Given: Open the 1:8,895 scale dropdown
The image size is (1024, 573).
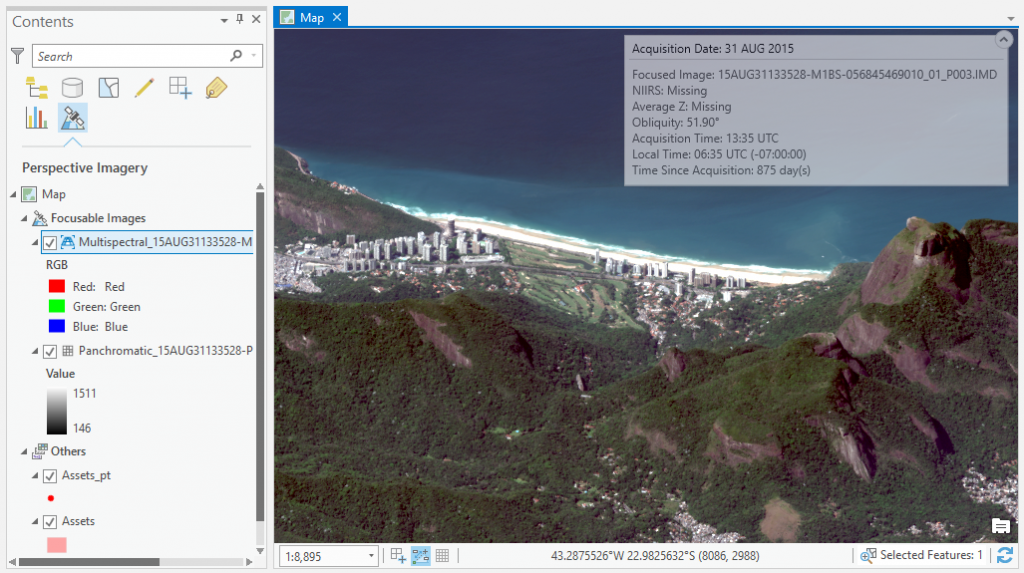Looking at the screenshot, I should 371,556.
